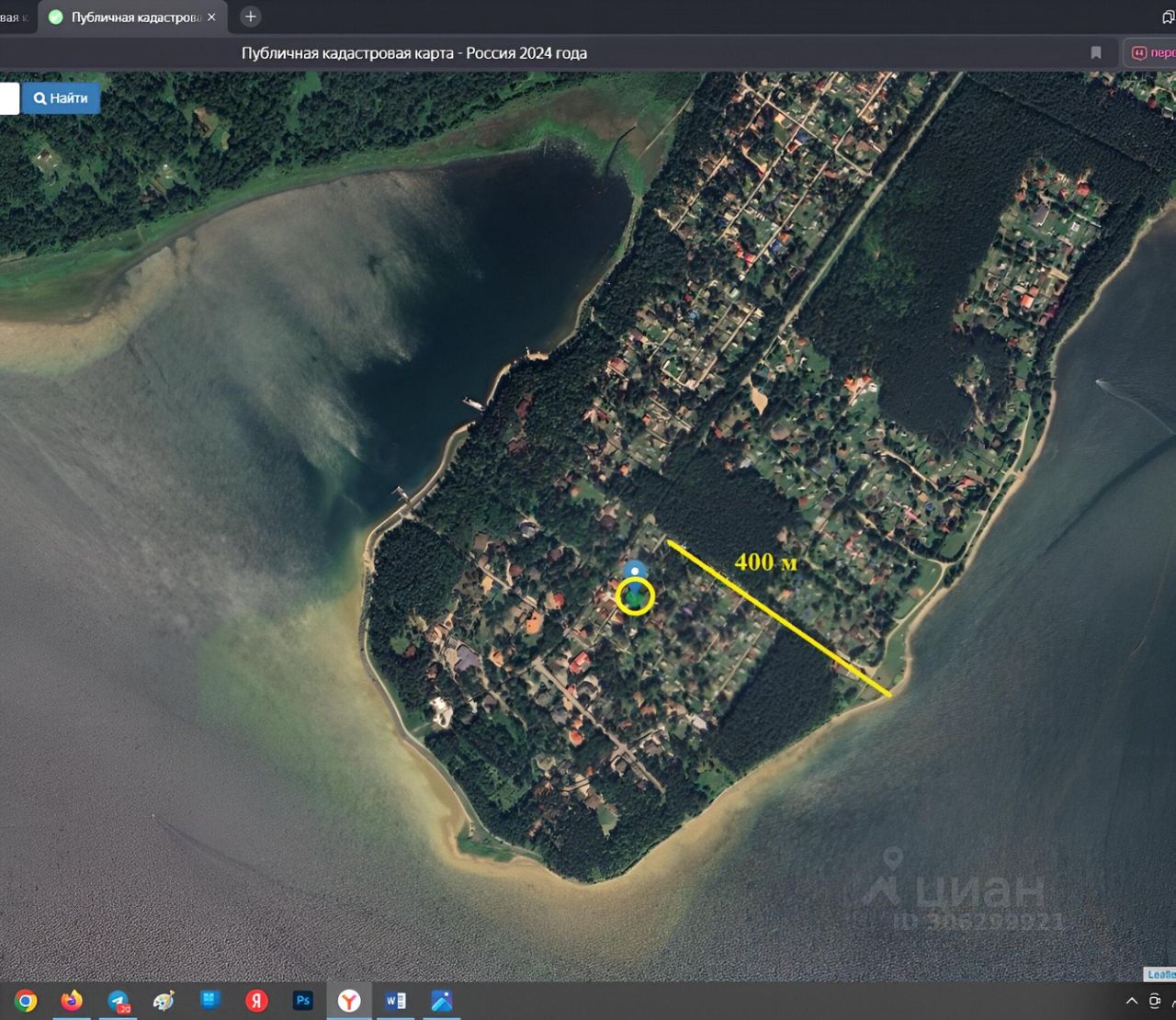Open Firefox from the taskbar
The width and height of the screenshot is (1176, 1020).
[x=72, y=1001]
